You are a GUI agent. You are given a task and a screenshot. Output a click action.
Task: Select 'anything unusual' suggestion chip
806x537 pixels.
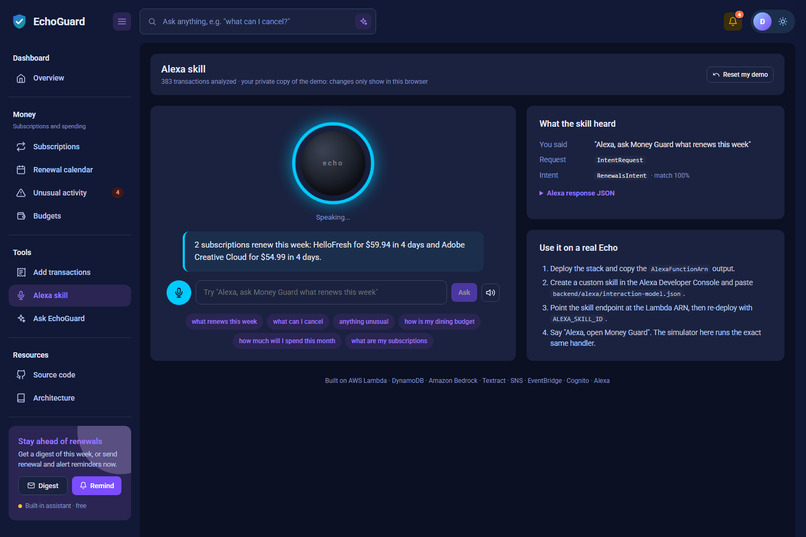(363, 322)
